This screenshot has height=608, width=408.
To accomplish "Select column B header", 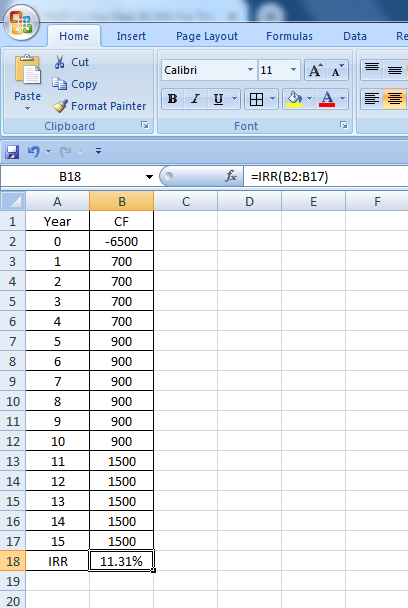I will click(x=121, y=201).
